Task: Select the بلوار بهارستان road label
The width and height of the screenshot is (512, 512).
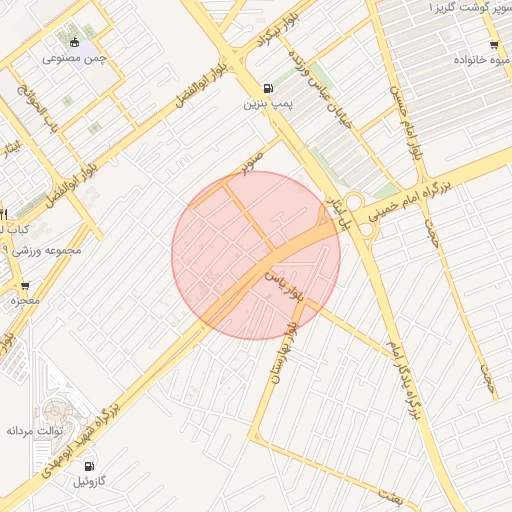Action: tap(285, 353)
